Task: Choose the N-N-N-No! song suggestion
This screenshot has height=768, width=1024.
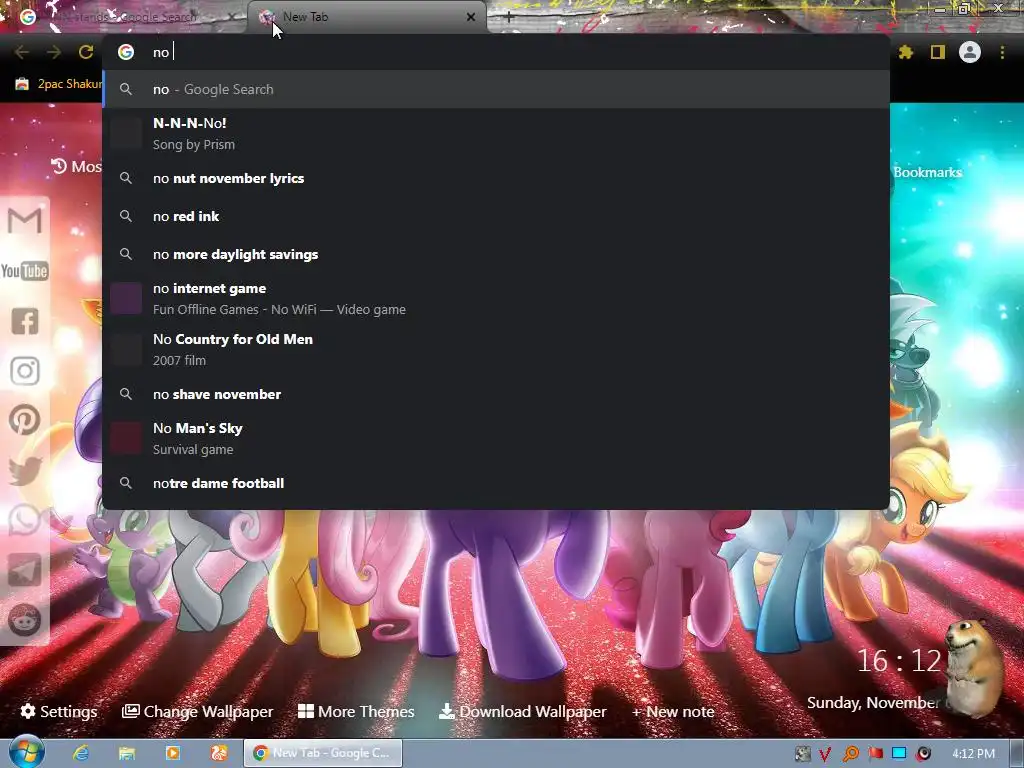Action: click(x=496, y=133)
